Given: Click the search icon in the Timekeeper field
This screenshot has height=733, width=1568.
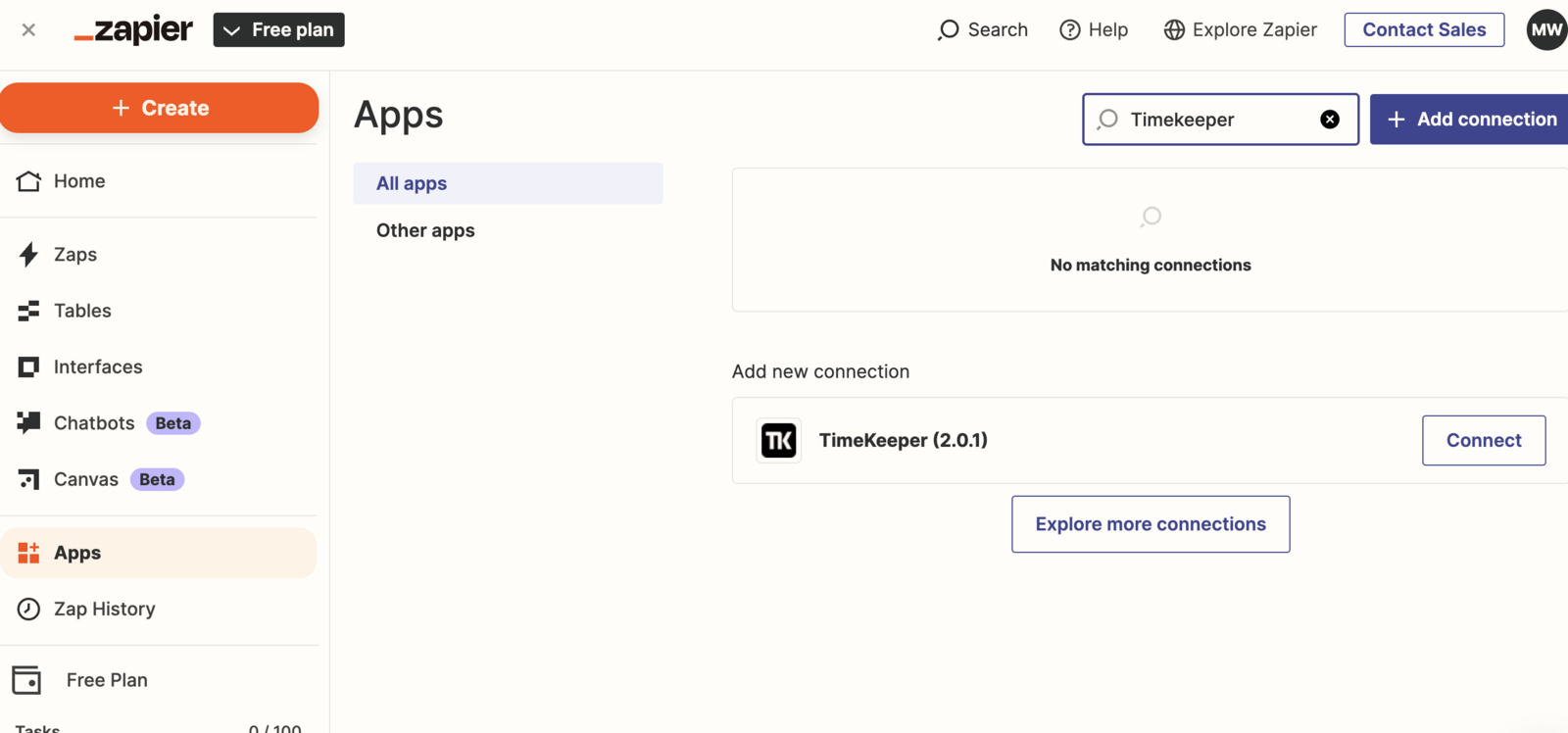Looking at the screenshot, I should 1107,120.
